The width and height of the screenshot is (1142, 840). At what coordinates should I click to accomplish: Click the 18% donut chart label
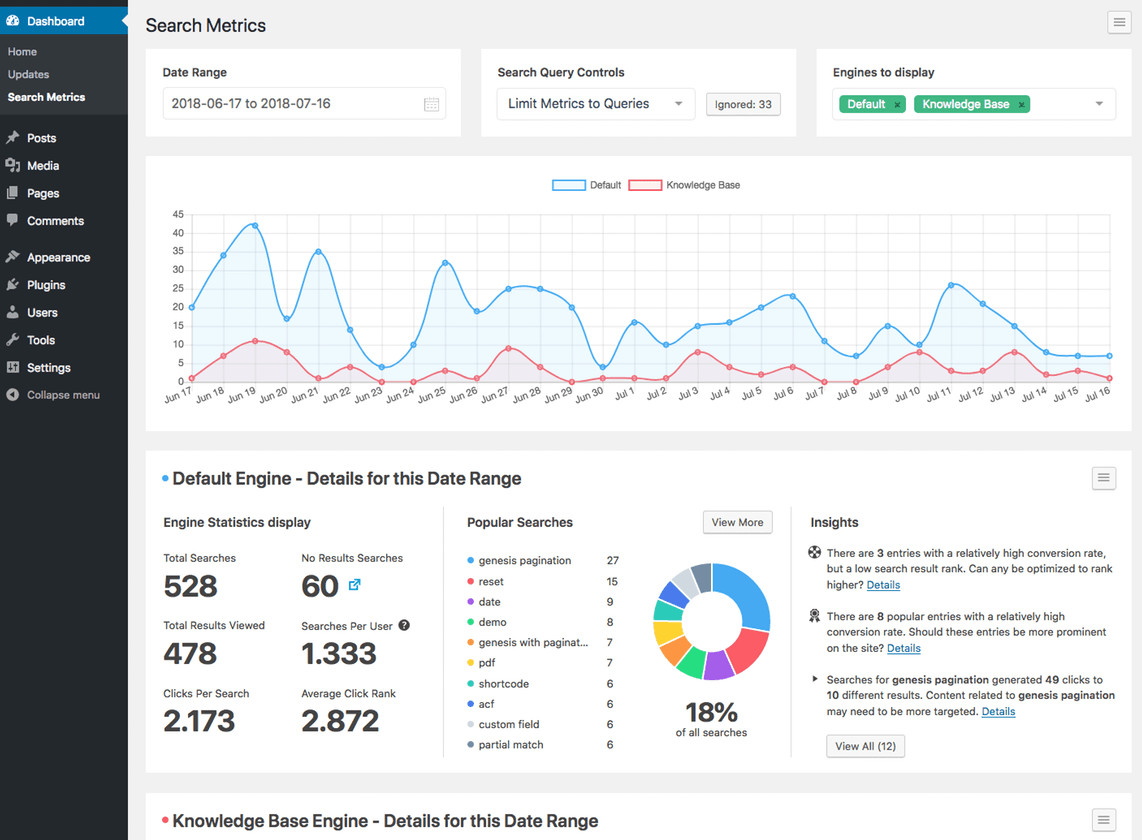712,712
